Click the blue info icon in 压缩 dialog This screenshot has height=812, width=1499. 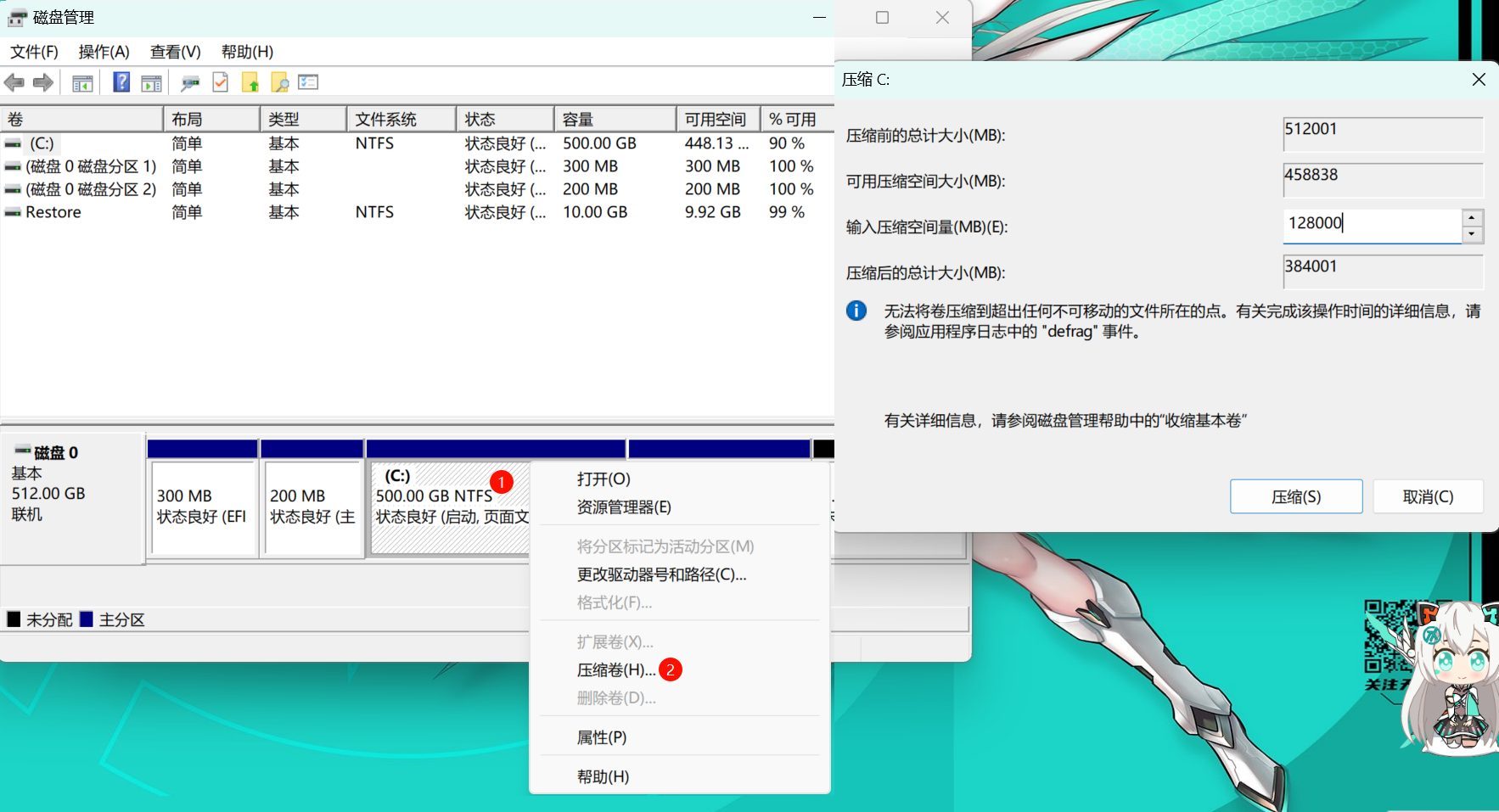point(856,311)
